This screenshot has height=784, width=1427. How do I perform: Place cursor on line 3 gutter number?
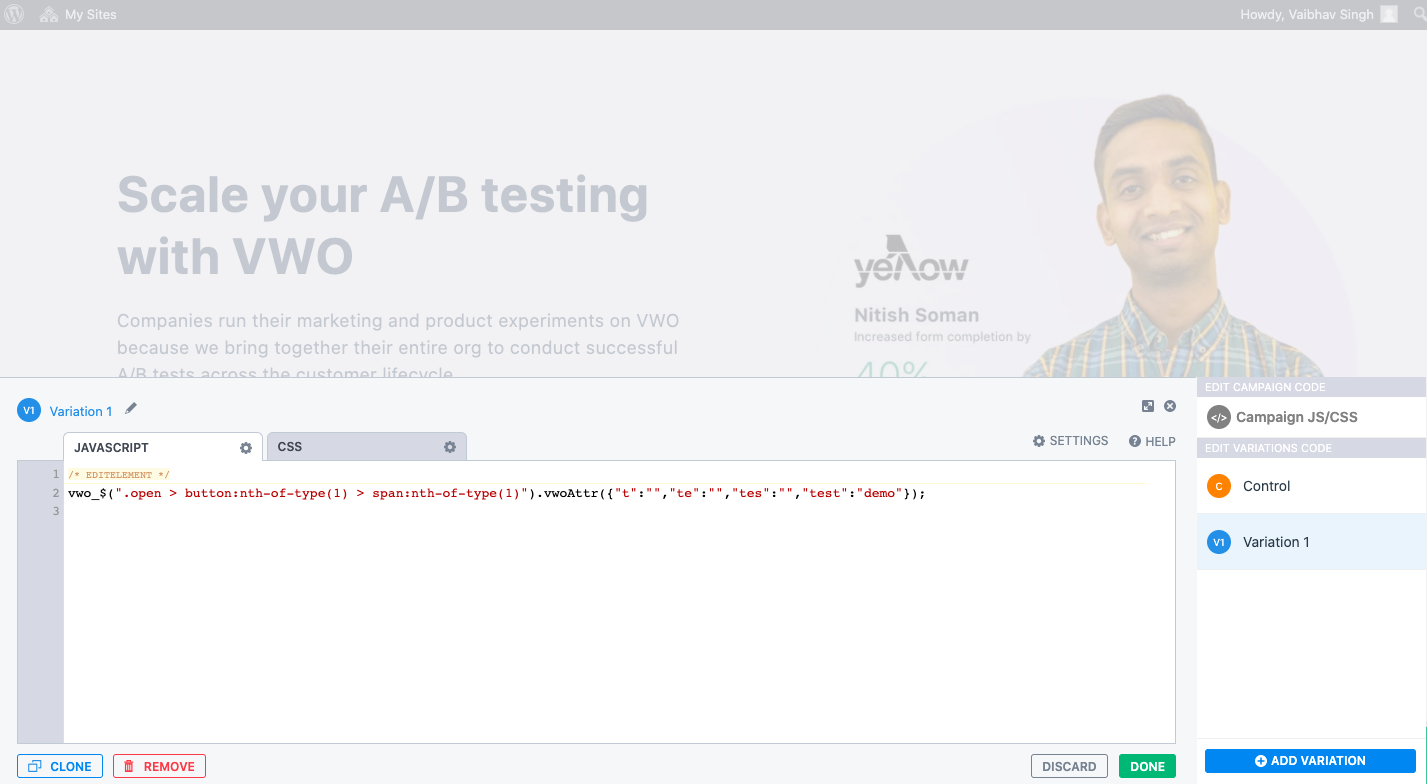57,511
